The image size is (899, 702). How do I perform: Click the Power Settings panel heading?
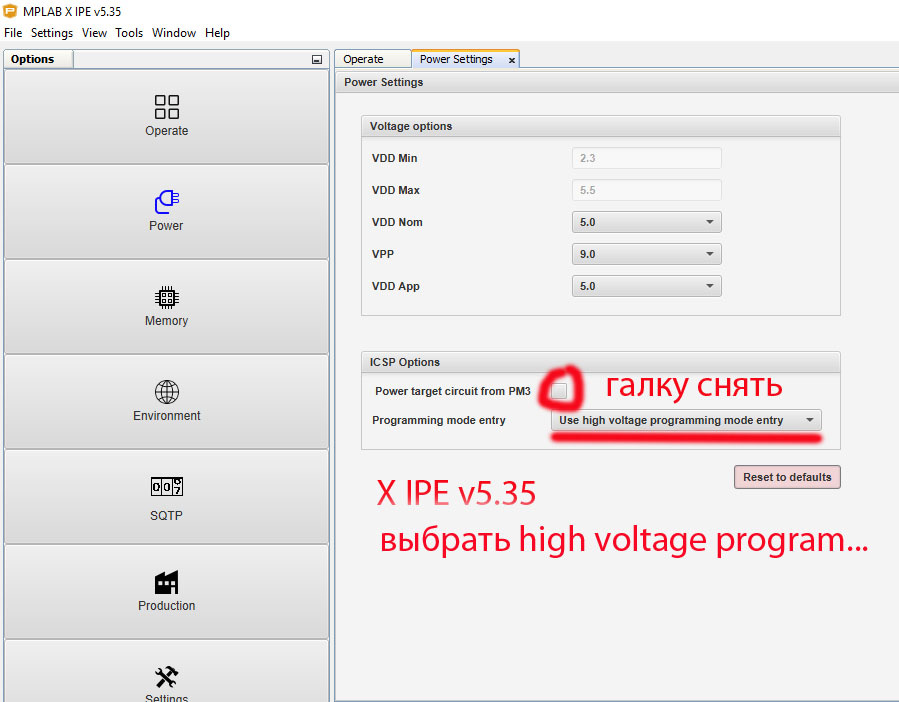coord(384,82)
